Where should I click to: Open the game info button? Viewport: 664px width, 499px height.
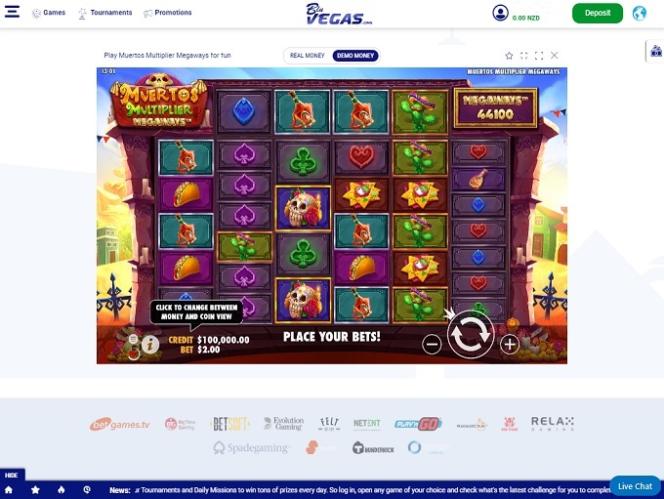pyautogui.click(x=150, y=345)
